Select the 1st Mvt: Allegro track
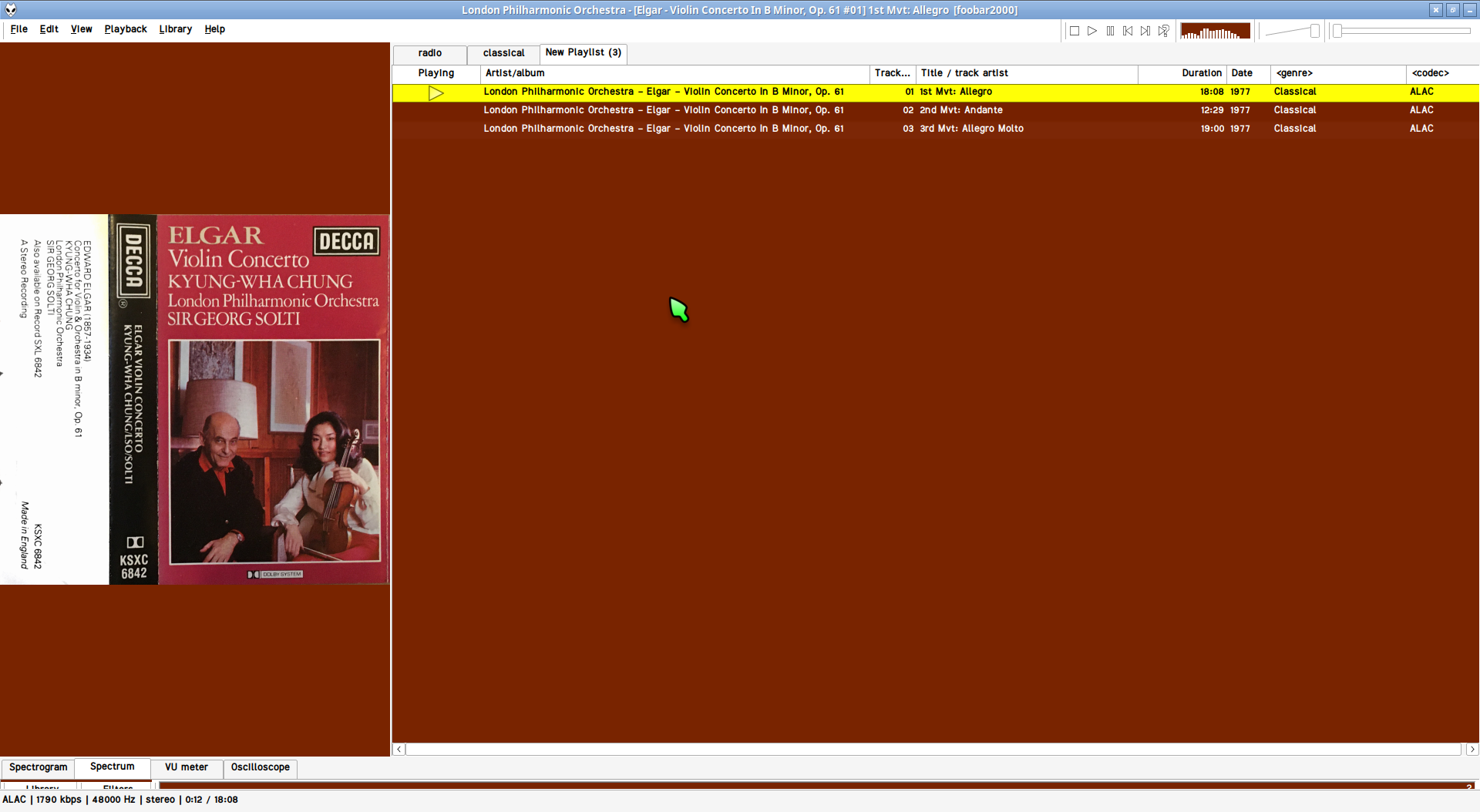Viewport: 1480px width, 812px height. tap(936, 92)
